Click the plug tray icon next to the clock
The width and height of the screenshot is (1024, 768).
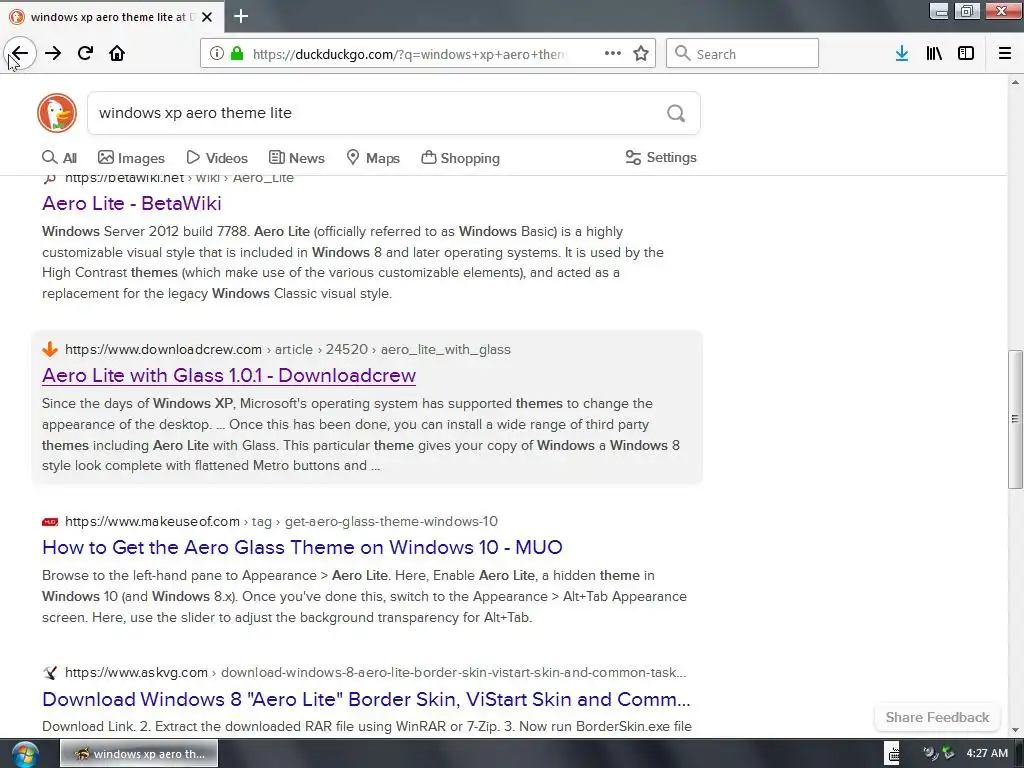pyautogui.click(x=948, y=754)
